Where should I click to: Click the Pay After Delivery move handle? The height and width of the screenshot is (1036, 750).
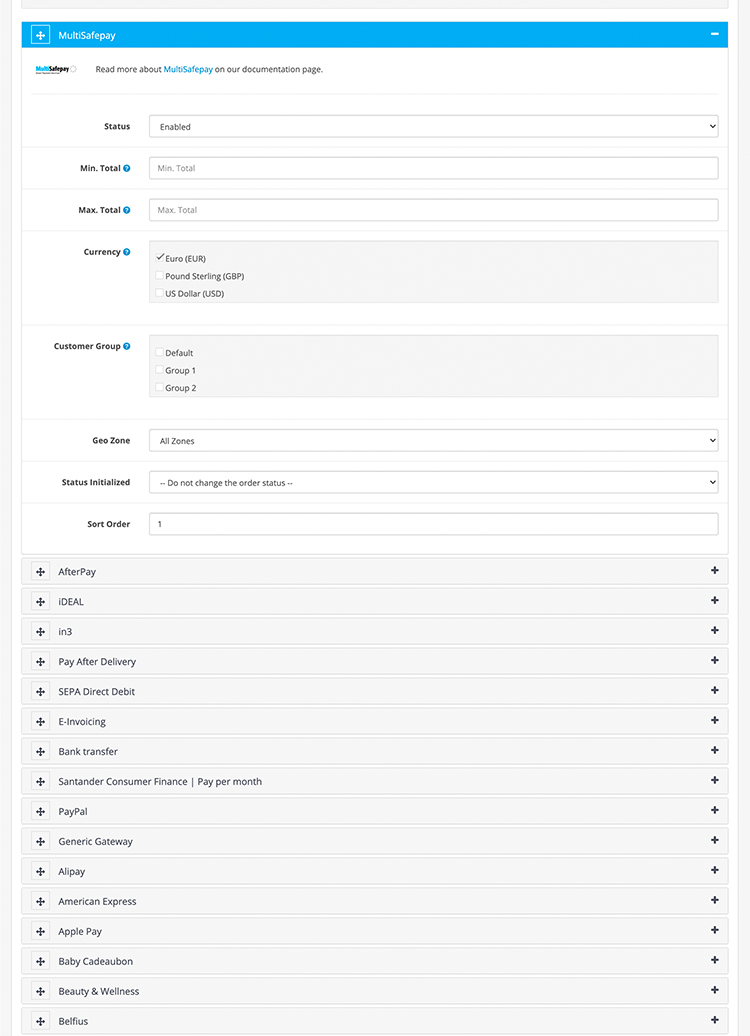(x=40, y=661)
